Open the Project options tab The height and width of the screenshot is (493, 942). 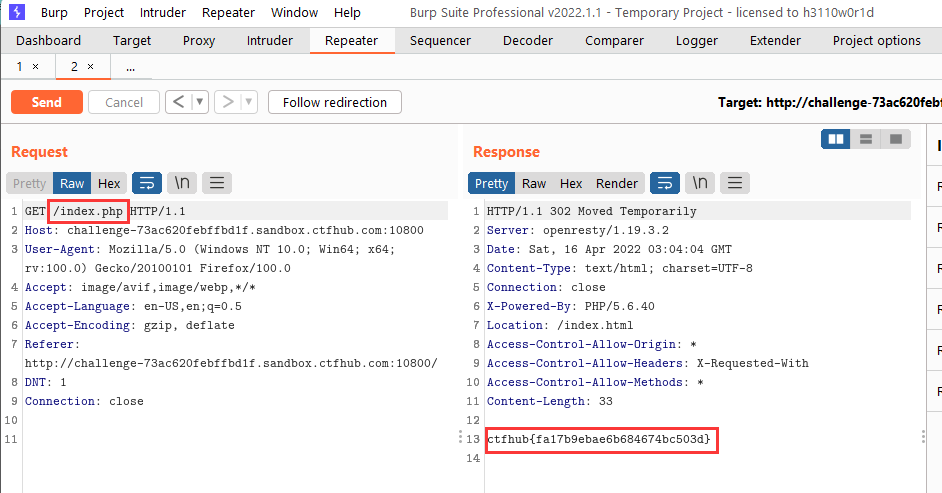click(877, 40)
